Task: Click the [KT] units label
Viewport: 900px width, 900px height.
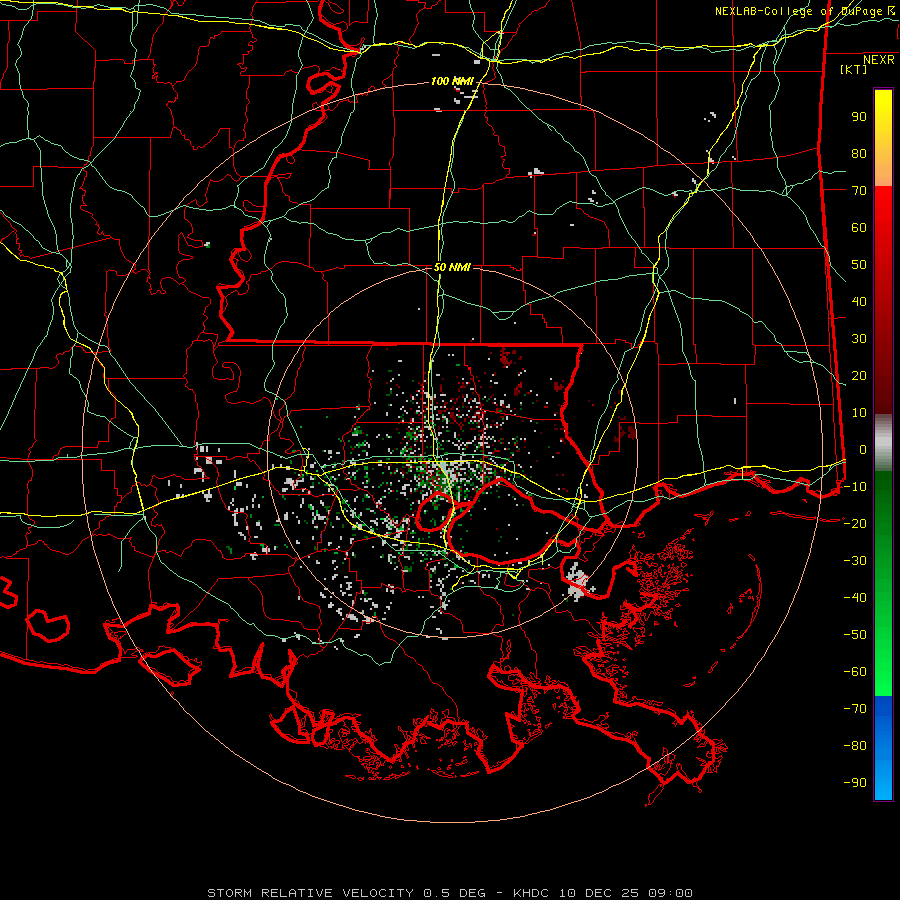Action: click(853, 69)
